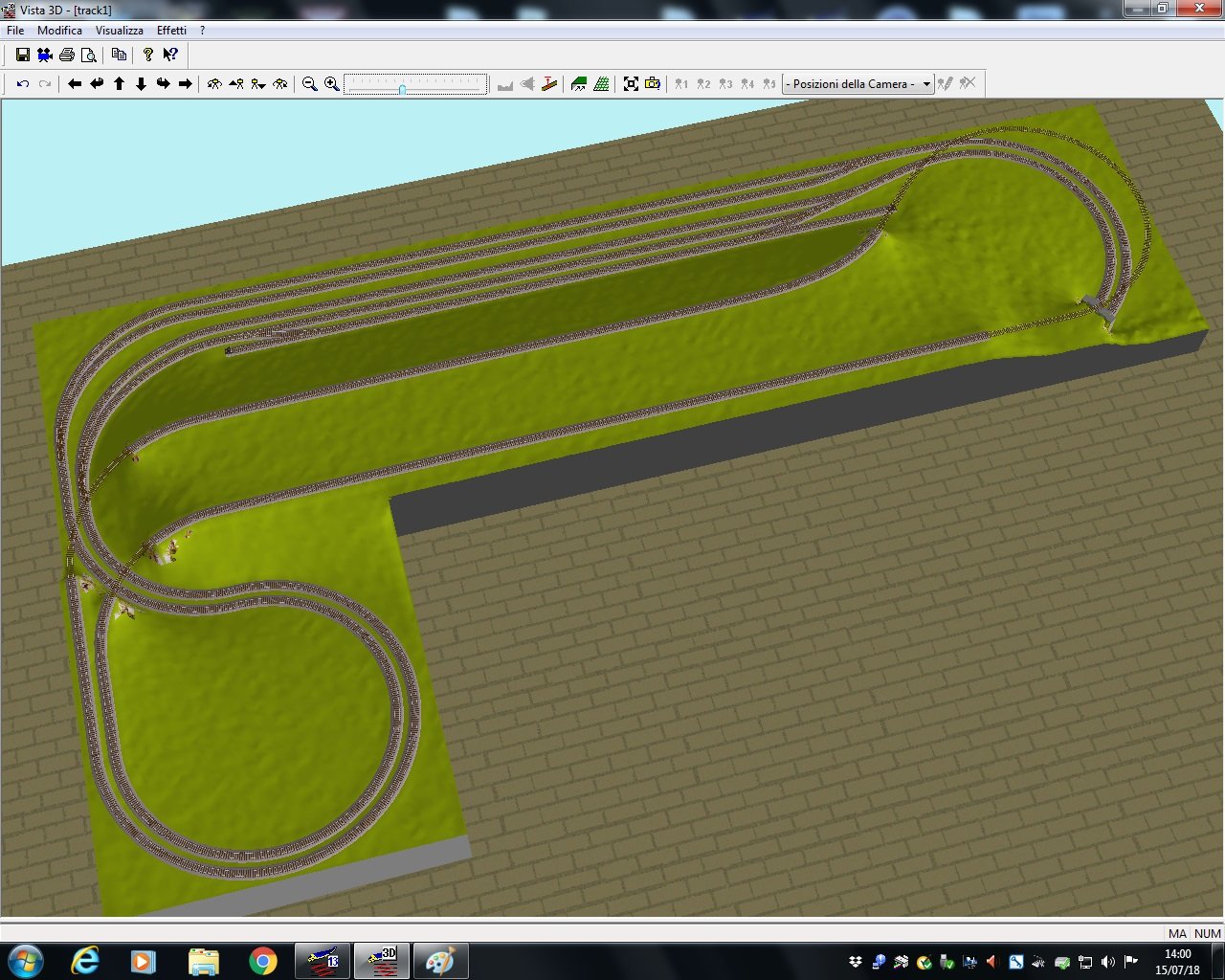
Task: Click the printer icon in the toolbar
Action: pyautogui.click(x=67, y=55)
